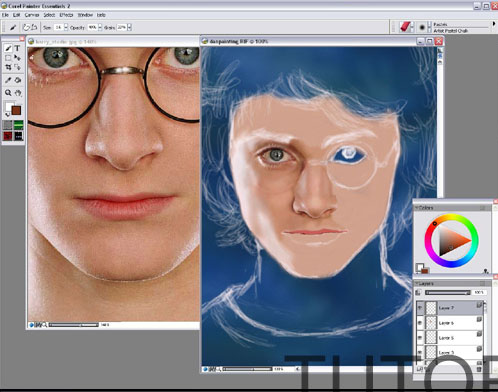Viewport: 498px width, 392px height.
Task: Select Layer 7 in Layers palette
Action: 450,308
